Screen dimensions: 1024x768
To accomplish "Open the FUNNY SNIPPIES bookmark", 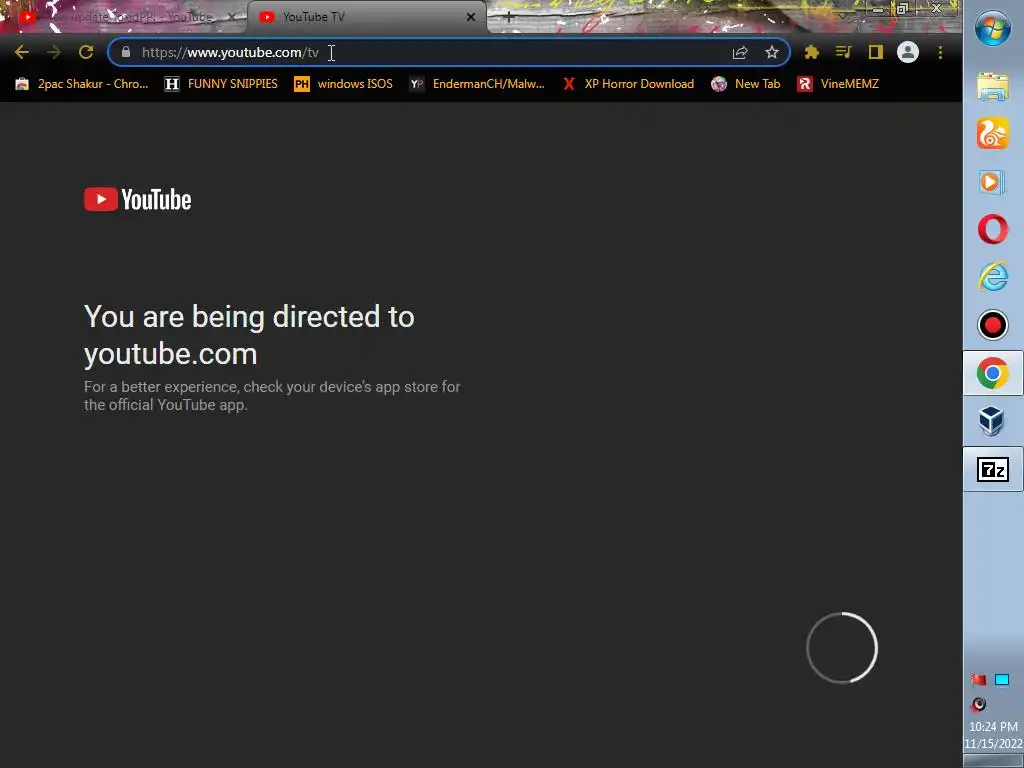I will pos(221,84).
